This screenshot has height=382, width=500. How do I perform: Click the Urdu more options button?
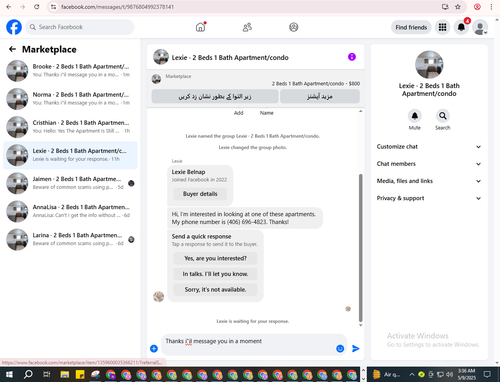[320, 97]
